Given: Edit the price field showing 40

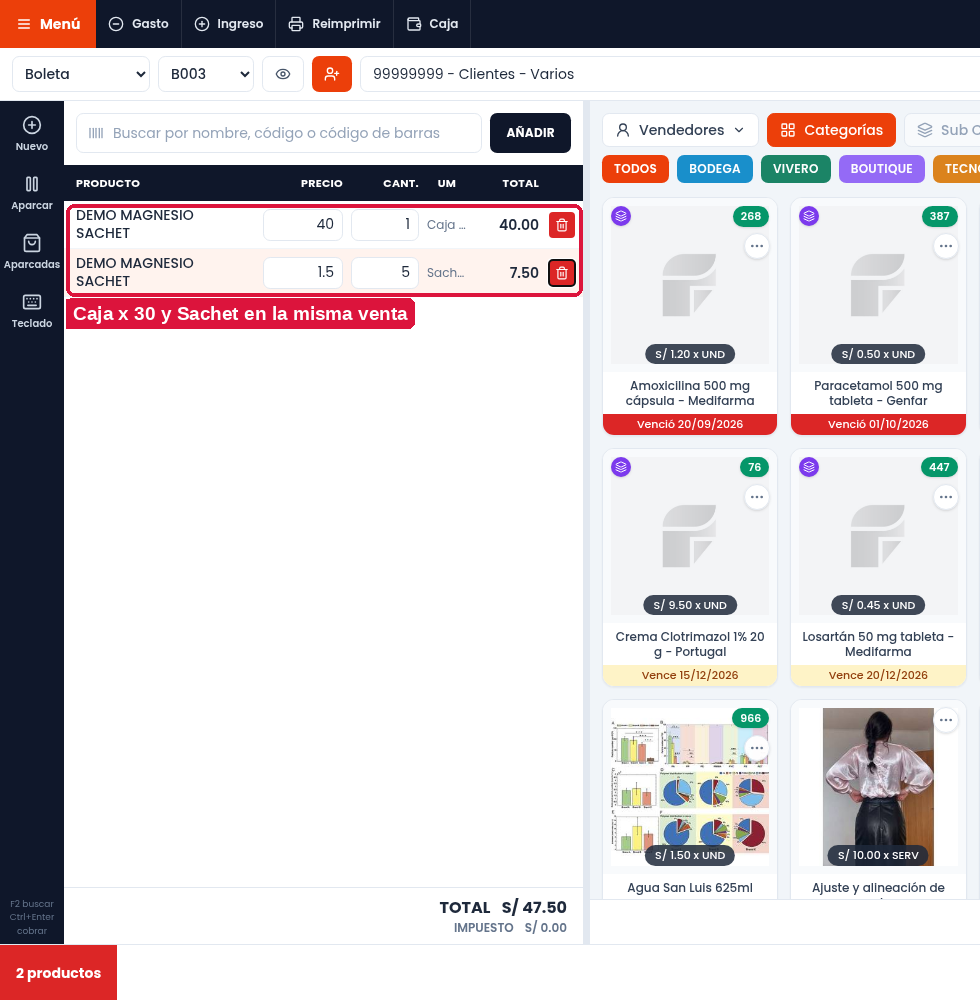Looking at the screenshot, I should pos(303,224).
